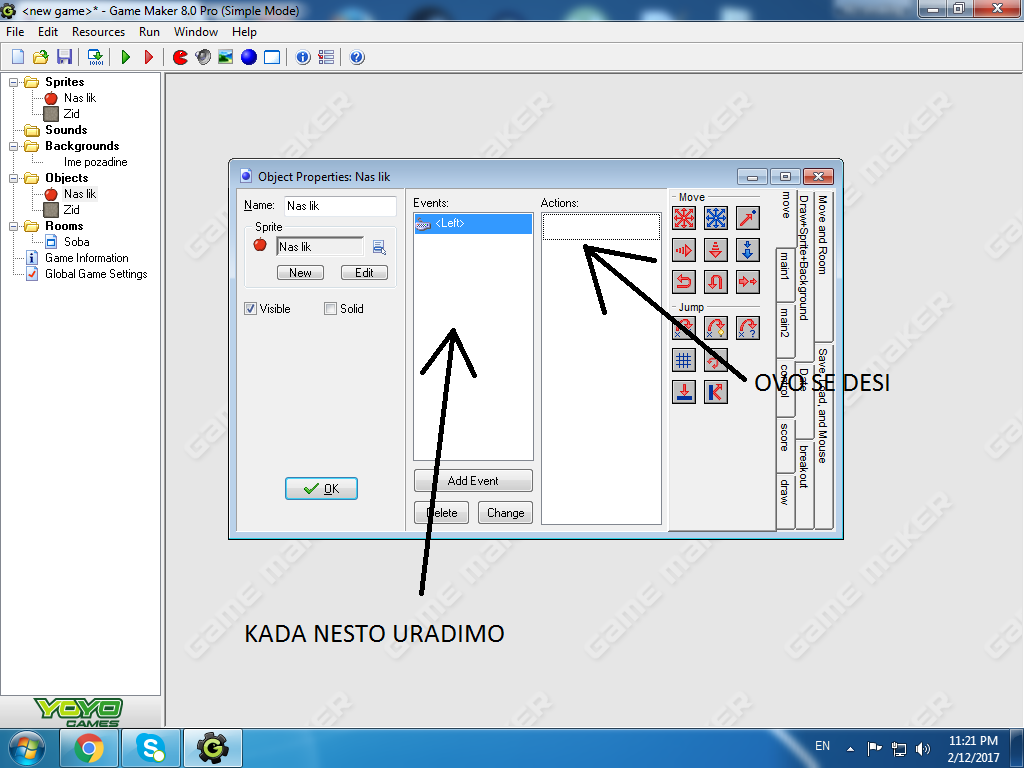
Task: Select the <Left> event in list
Action: 473,223
